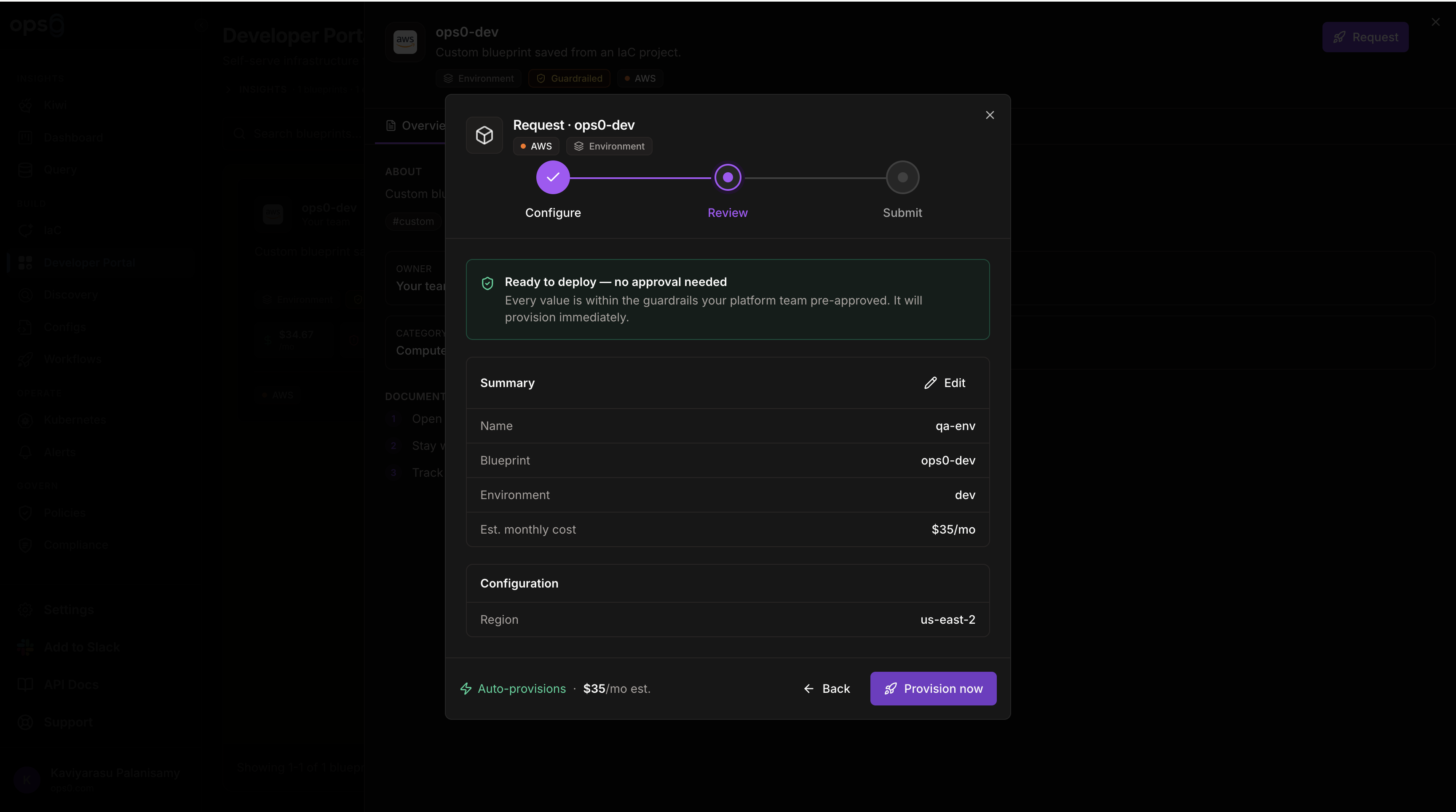Click the Provision now rocket button

pos(933,688)
